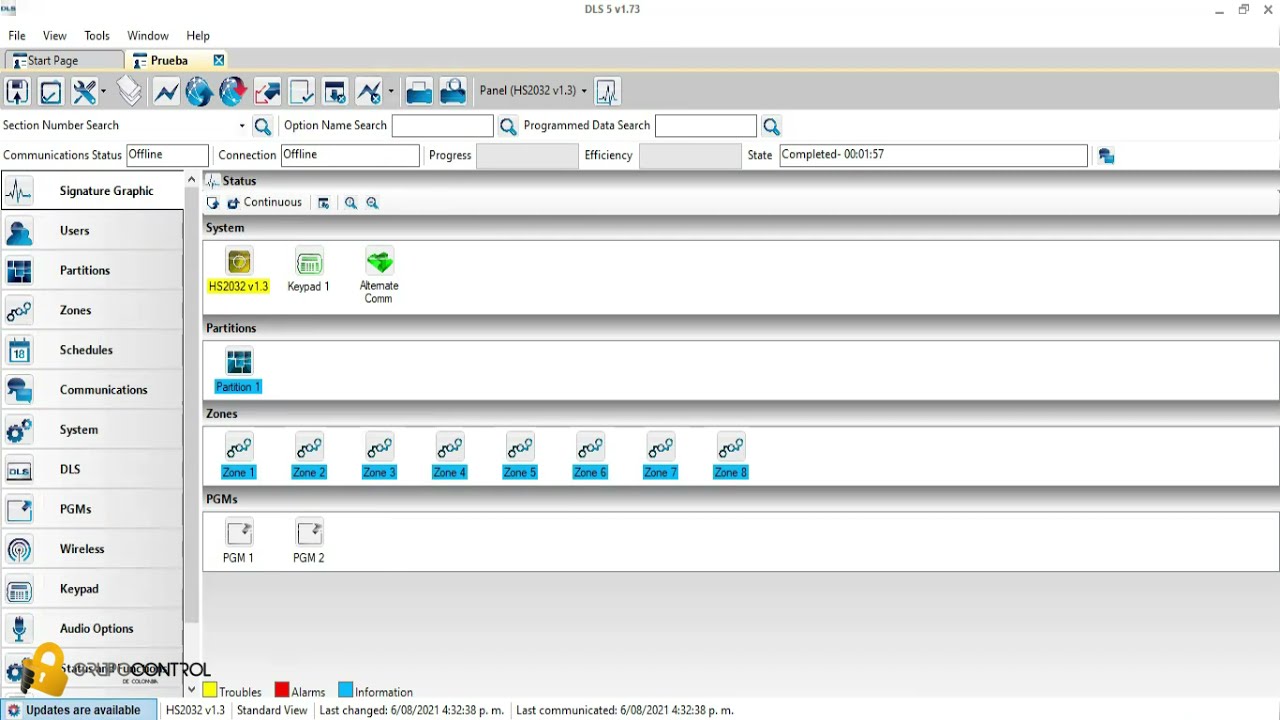Open the File menu
Image resolution: width=1280 pixels, height=720 pixels.
(17, 36)
